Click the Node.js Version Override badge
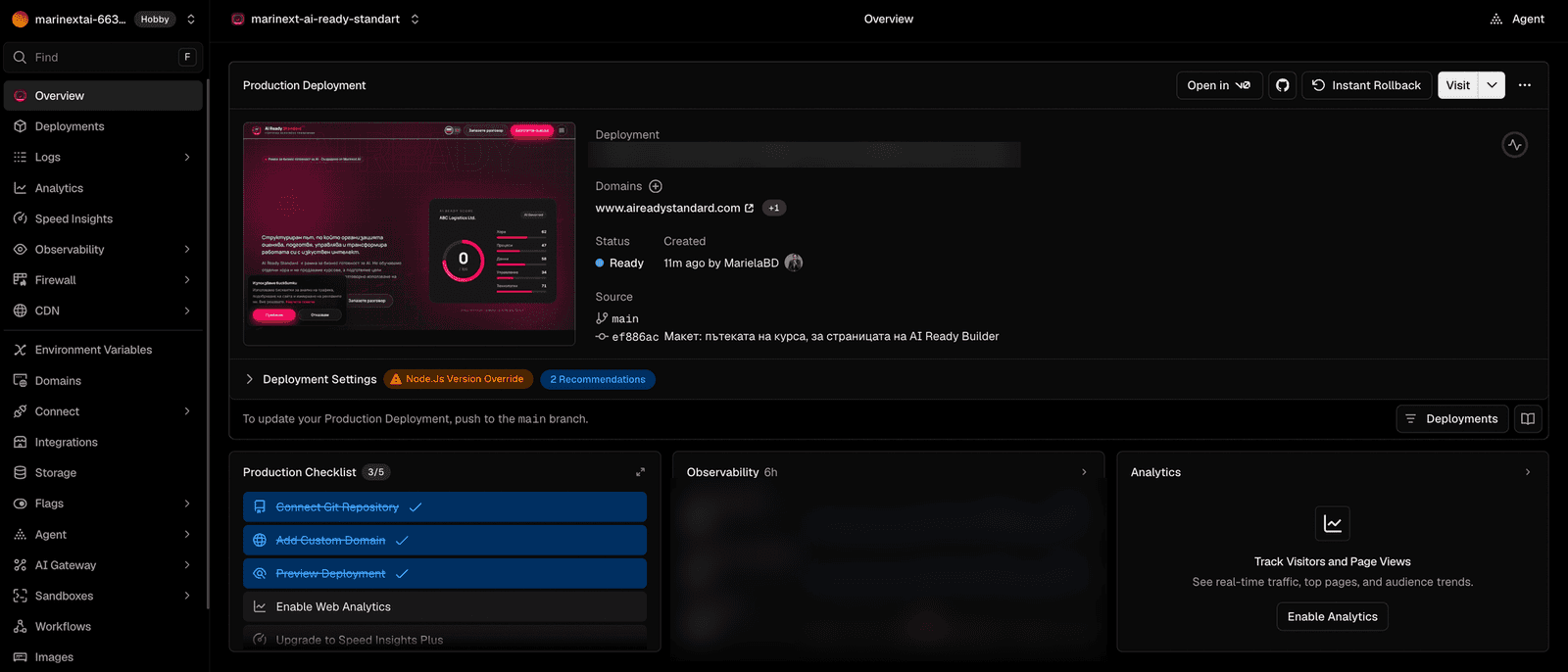The image size is (1568, 672). point(458,379)
